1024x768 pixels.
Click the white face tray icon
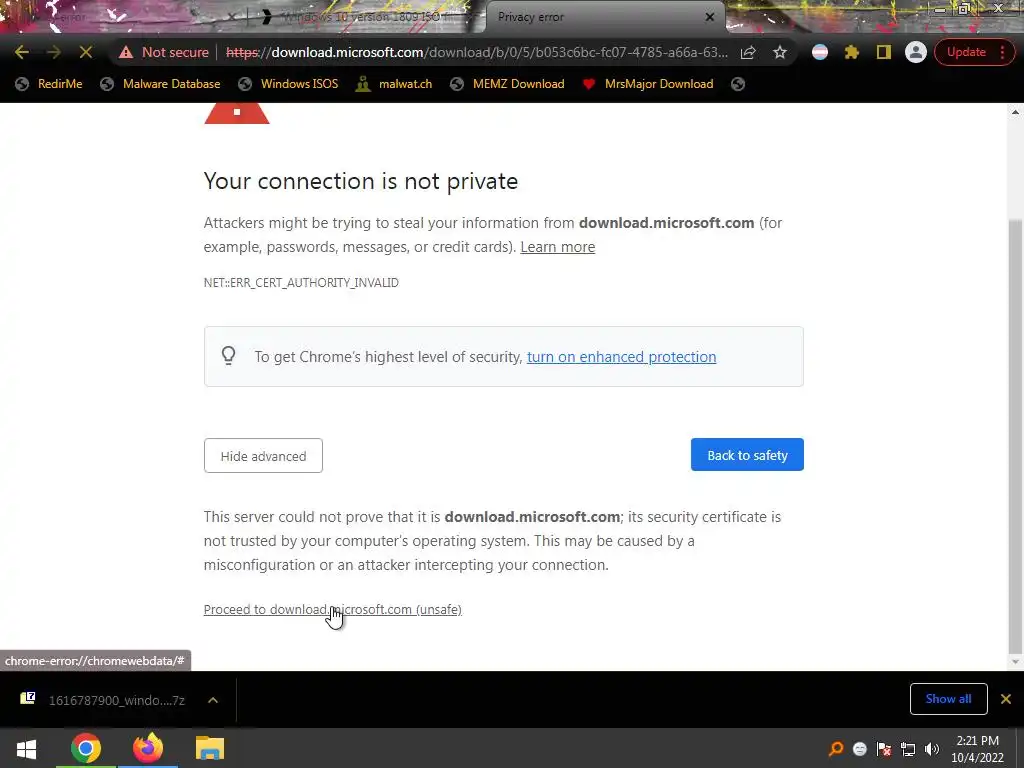click(x=860, y=749)
